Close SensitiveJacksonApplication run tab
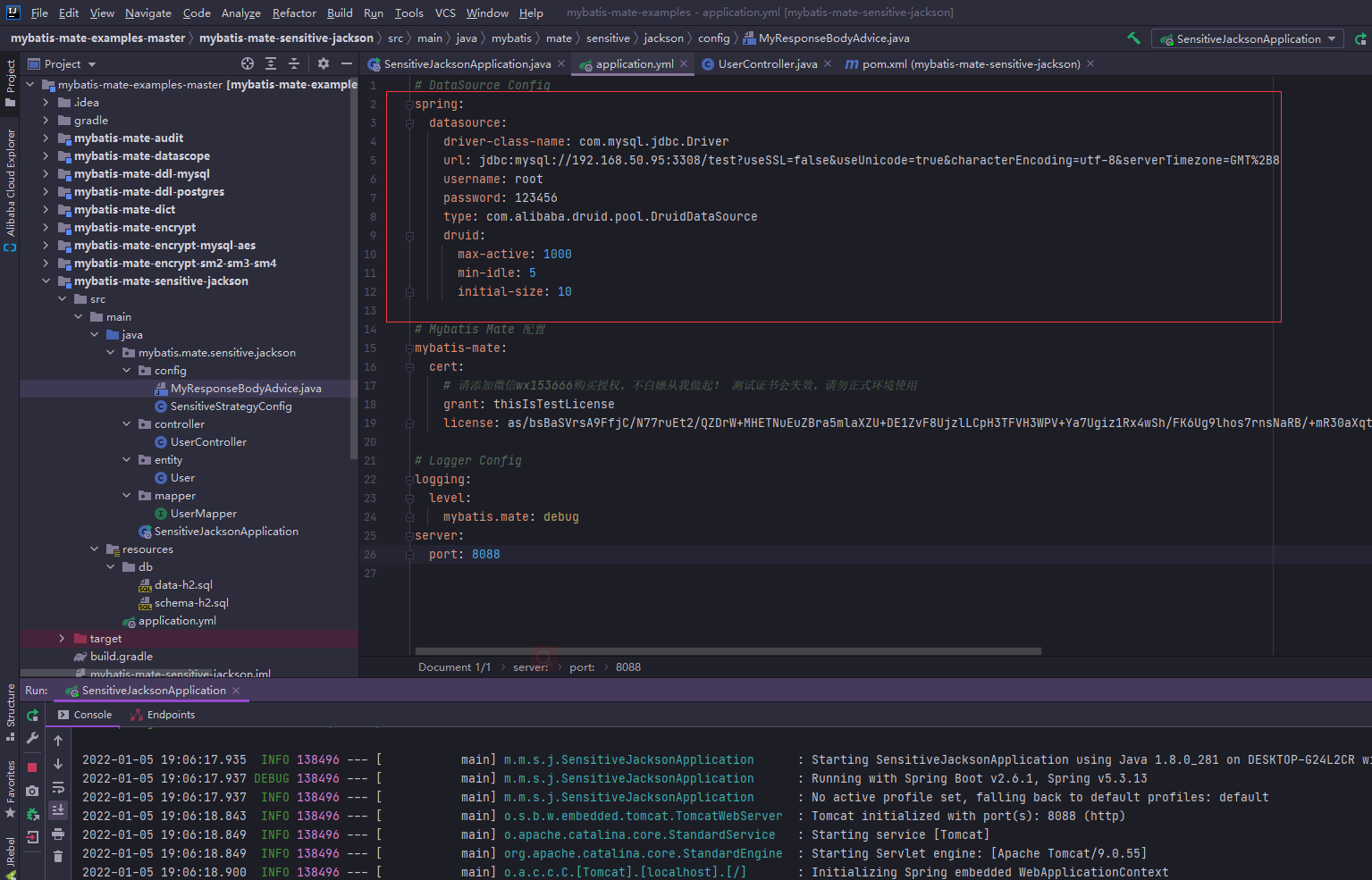 pyautogui.click(x=236, y=691)
